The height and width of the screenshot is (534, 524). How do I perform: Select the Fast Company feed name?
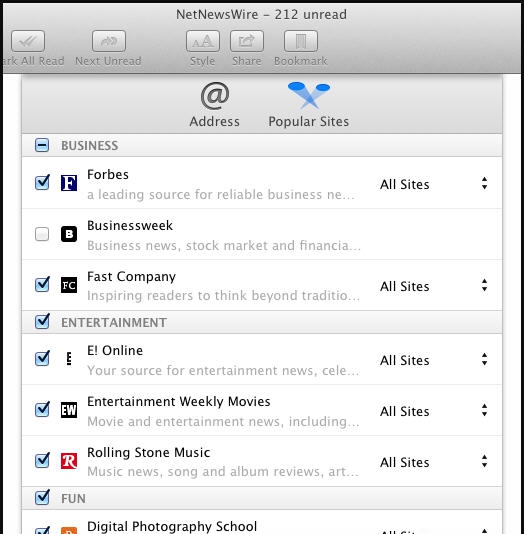point(131,277)
